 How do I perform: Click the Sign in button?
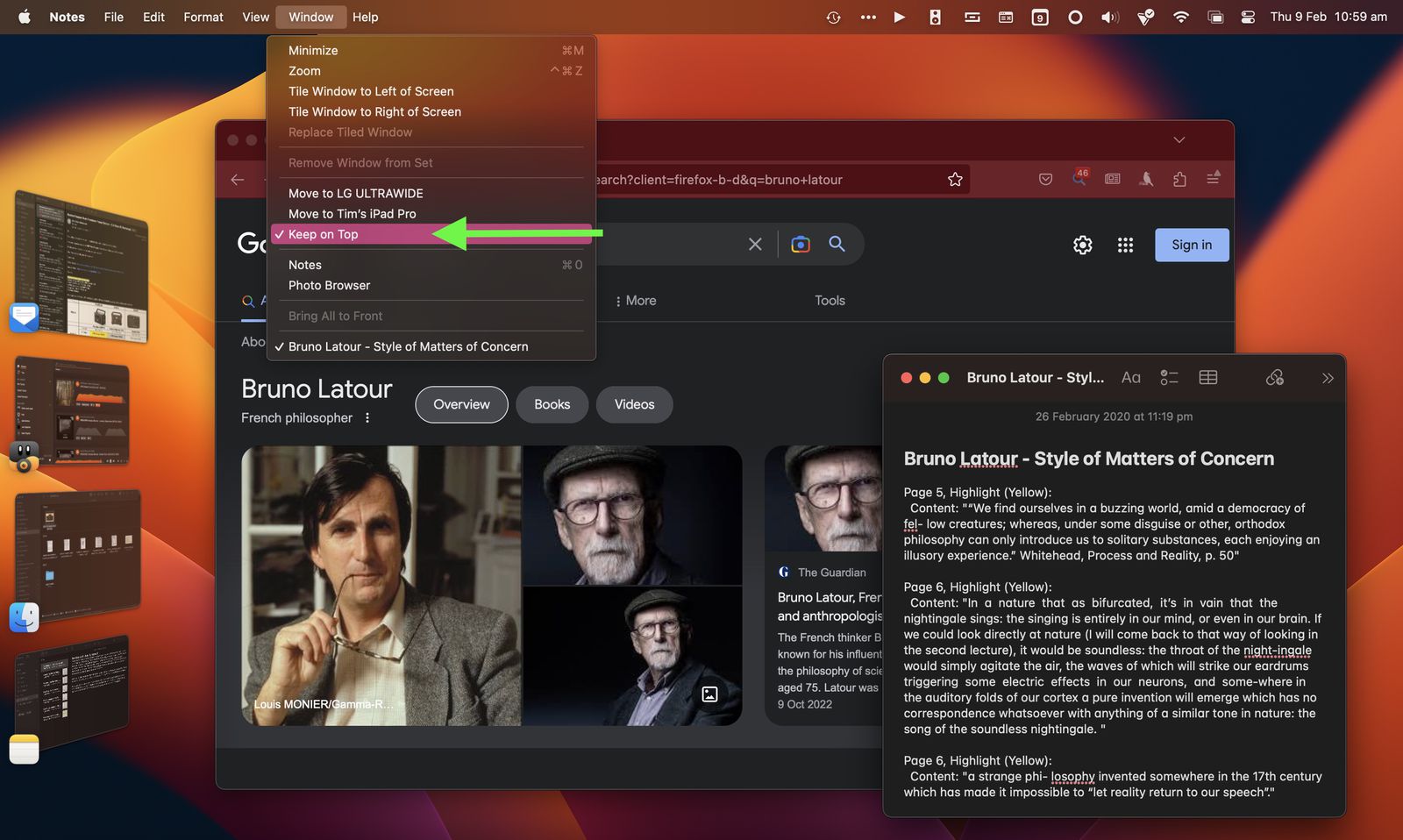click(1191, 246)
